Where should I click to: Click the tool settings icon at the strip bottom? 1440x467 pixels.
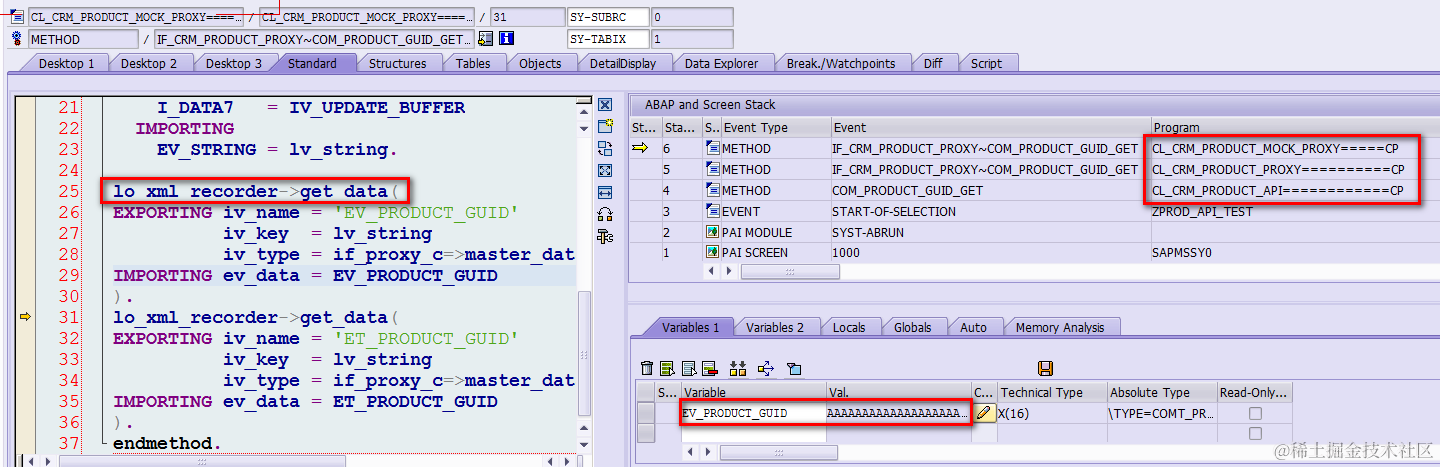pos(605,236)
